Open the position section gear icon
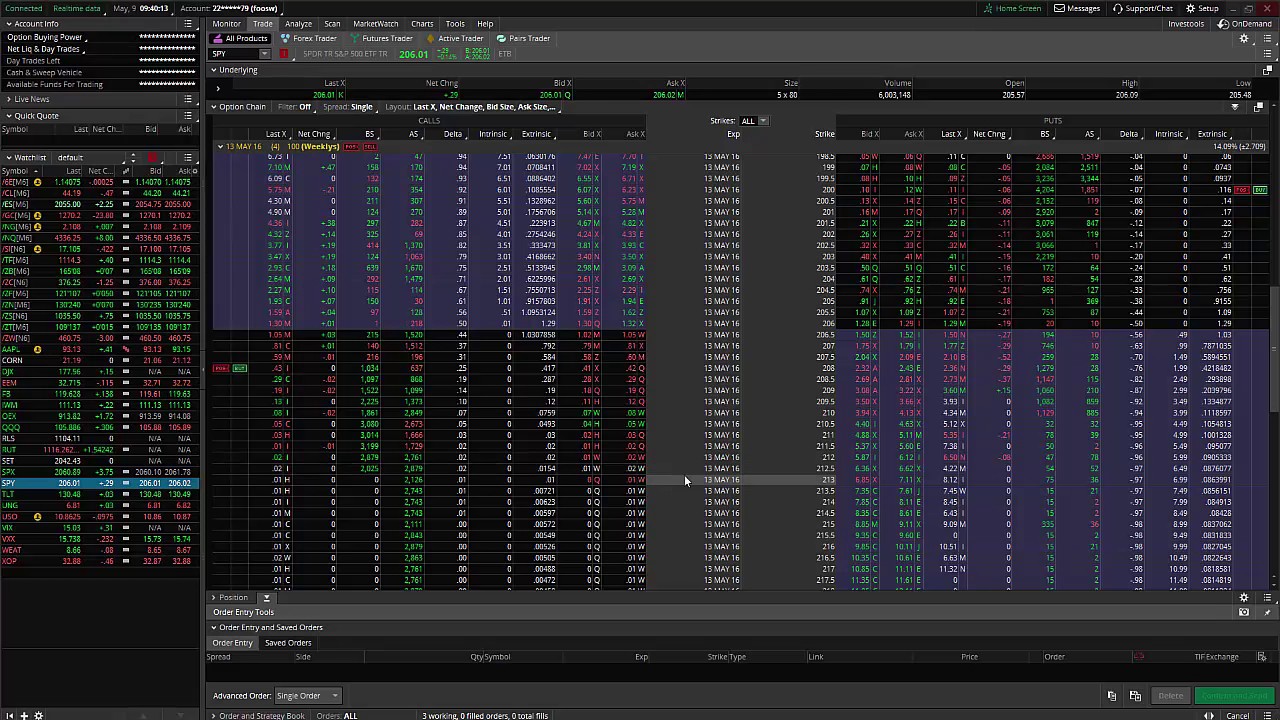 click(x=1244, y=598)
